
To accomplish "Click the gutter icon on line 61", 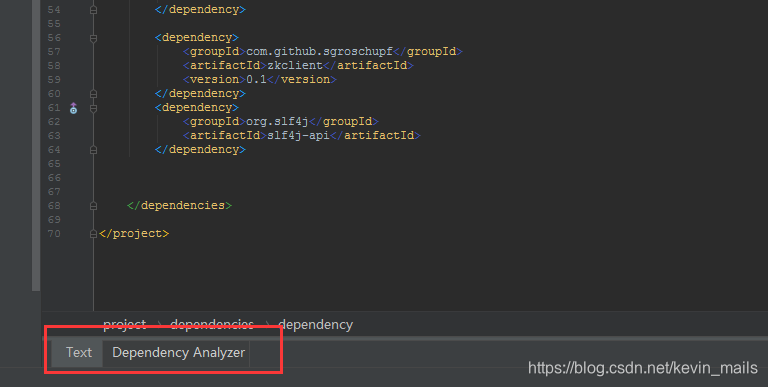I will [73, 108].
